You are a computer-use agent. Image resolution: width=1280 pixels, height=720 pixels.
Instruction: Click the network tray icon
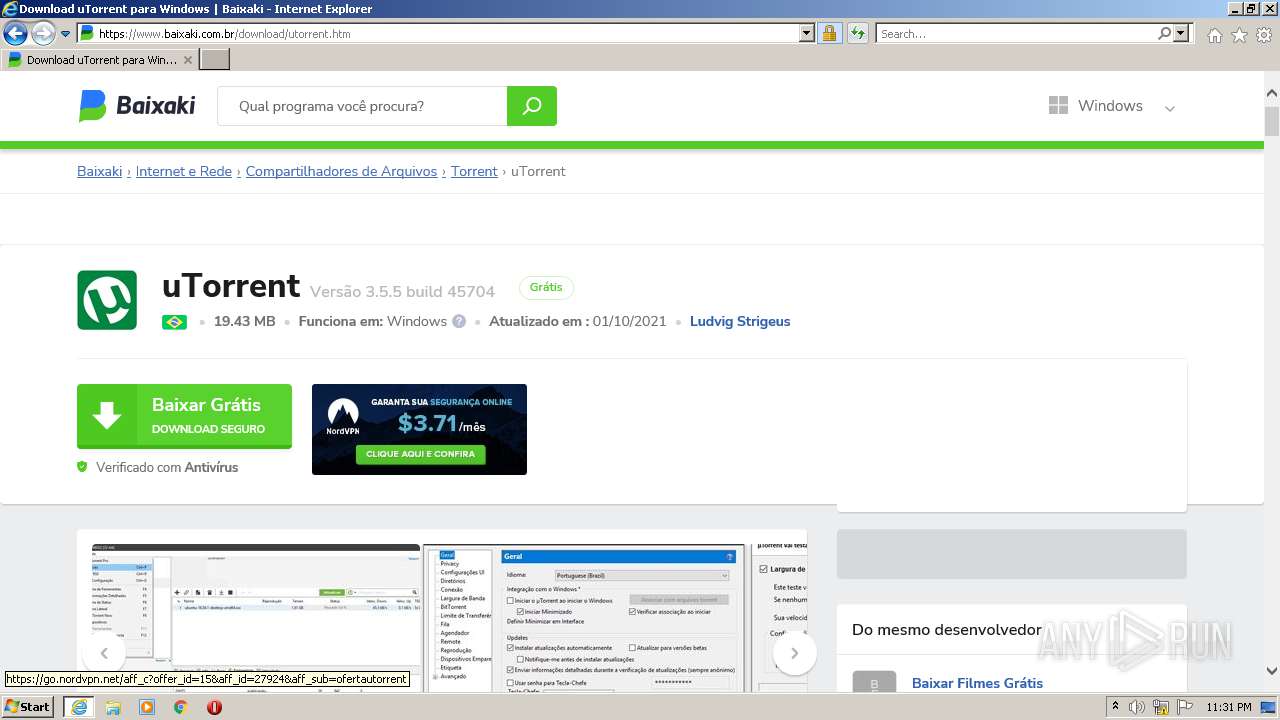click(1161, 707)
